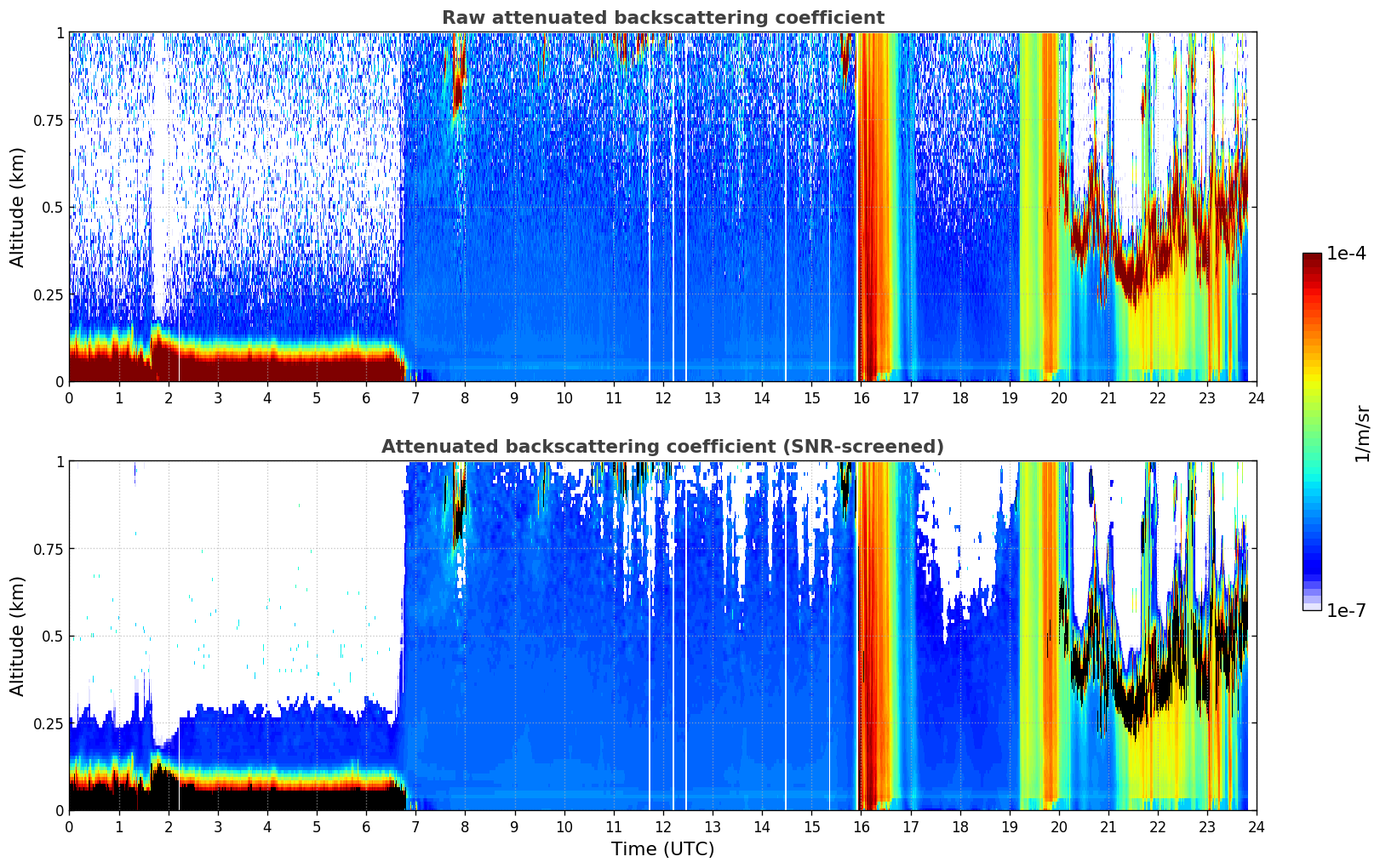The width and height of the screenshot is (1380, 868).
Task: Click hour '3' tick under top plot
Action: 218,398
